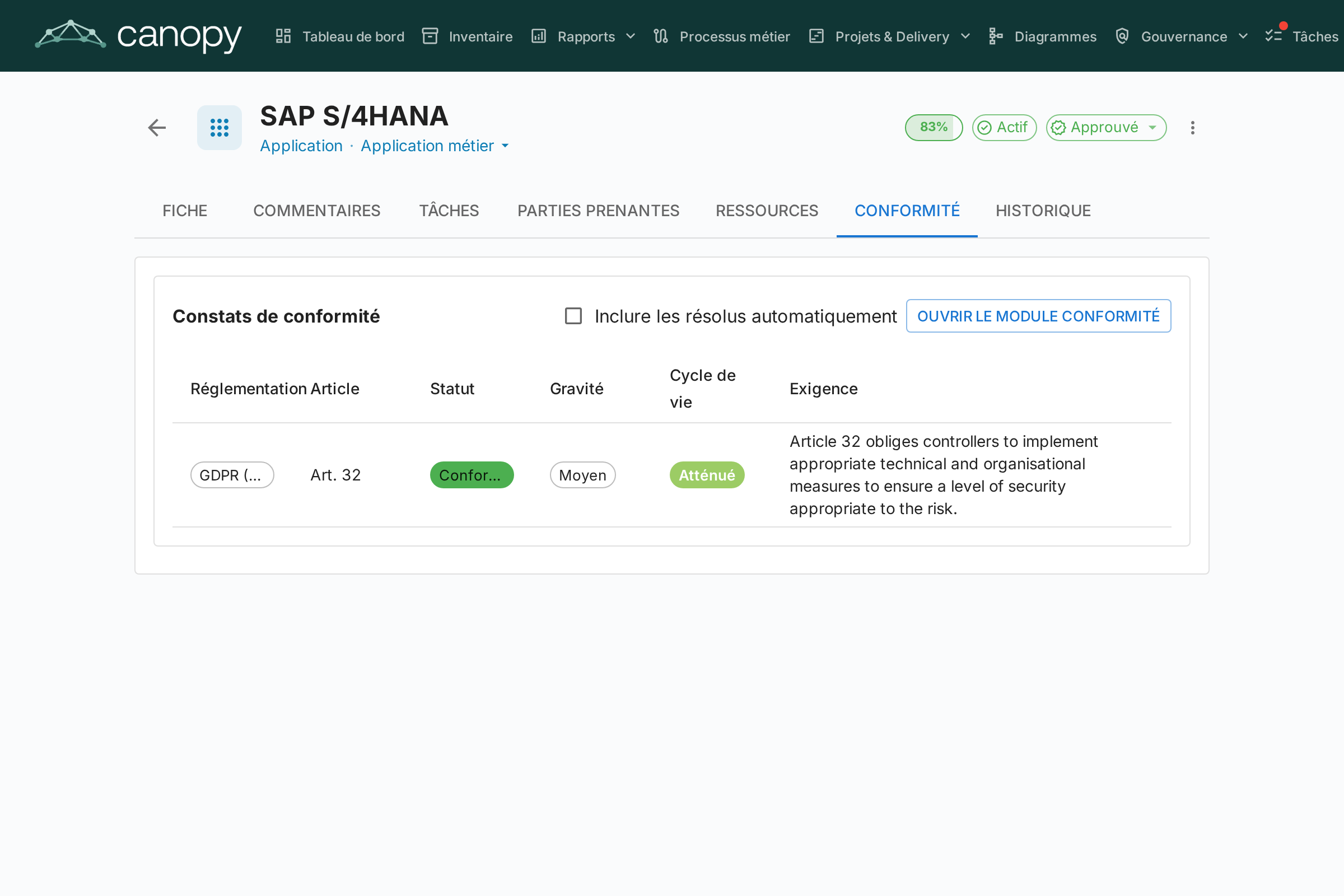Click the Inventaire archive box icon
1344x896 pixels.
430,36
